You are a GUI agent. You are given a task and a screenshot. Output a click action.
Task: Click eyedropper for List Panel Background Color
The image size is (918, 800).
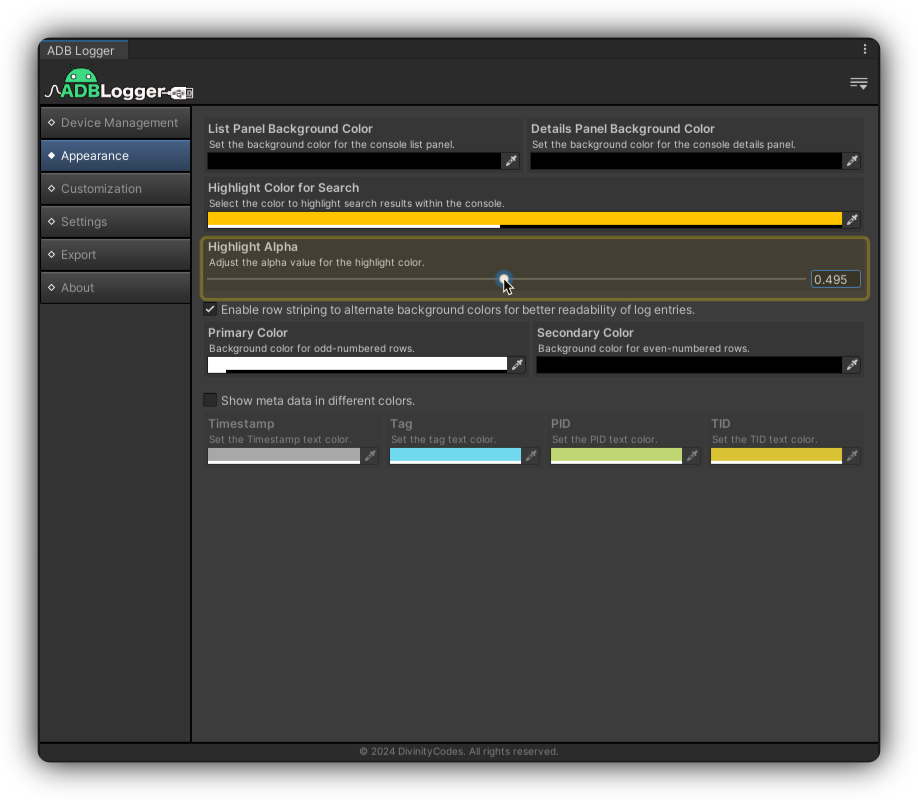click(510, 161)
